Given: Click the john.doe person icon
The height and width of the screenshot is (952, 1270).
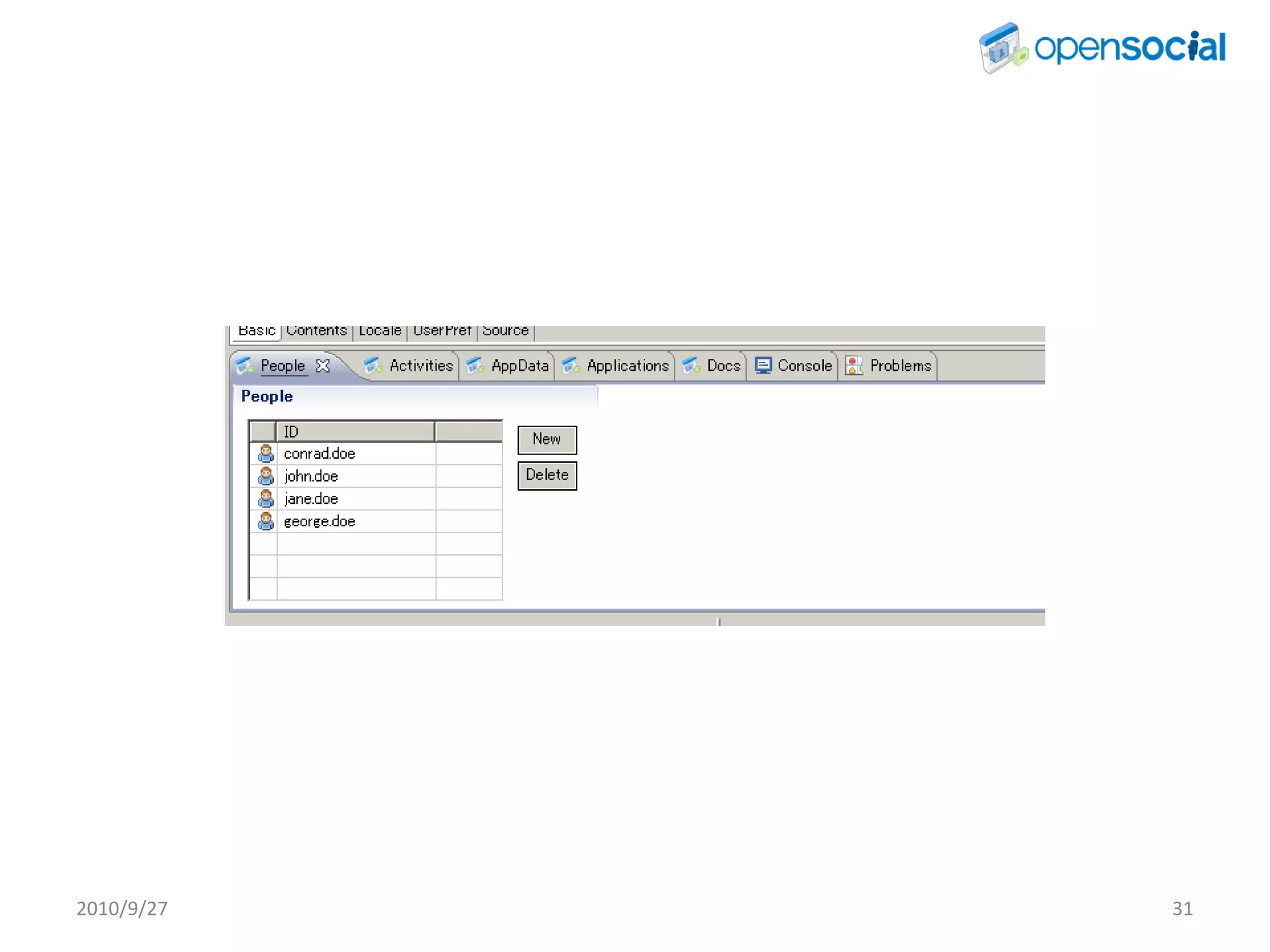Looking at the screenshot, I should point(265,476).
